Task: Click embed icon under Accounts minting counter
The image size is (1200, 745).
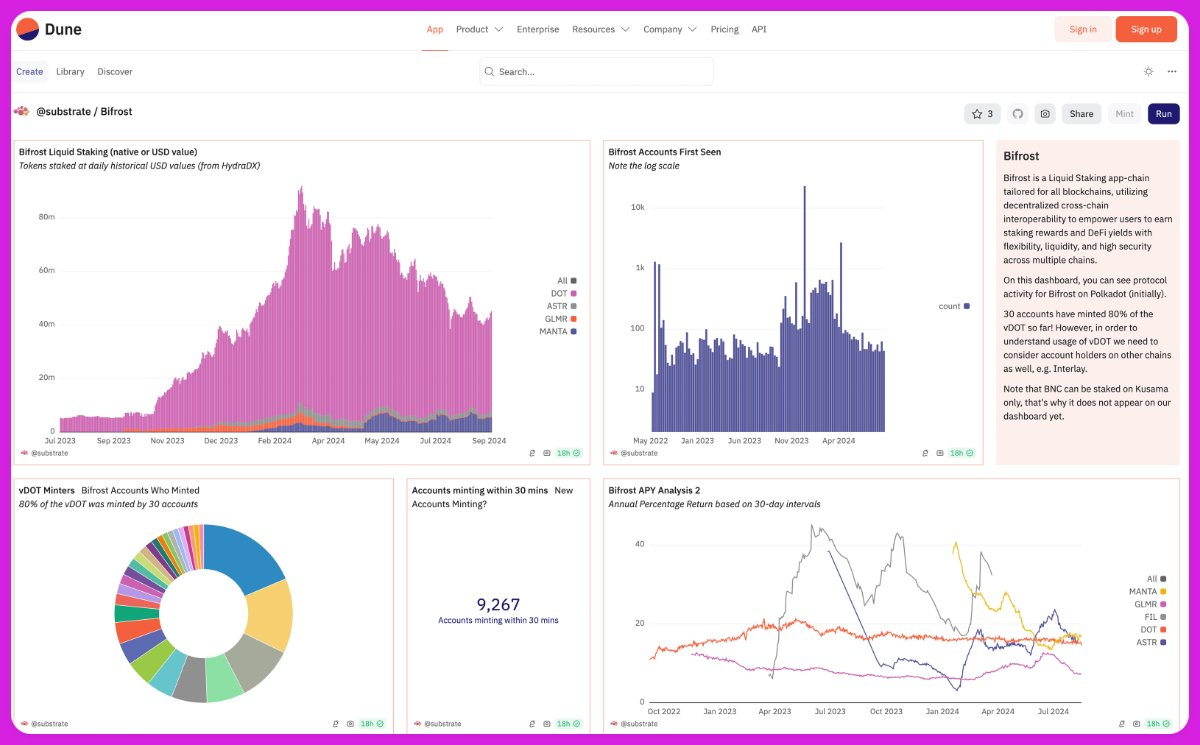Action: click(x=548, y=723)
